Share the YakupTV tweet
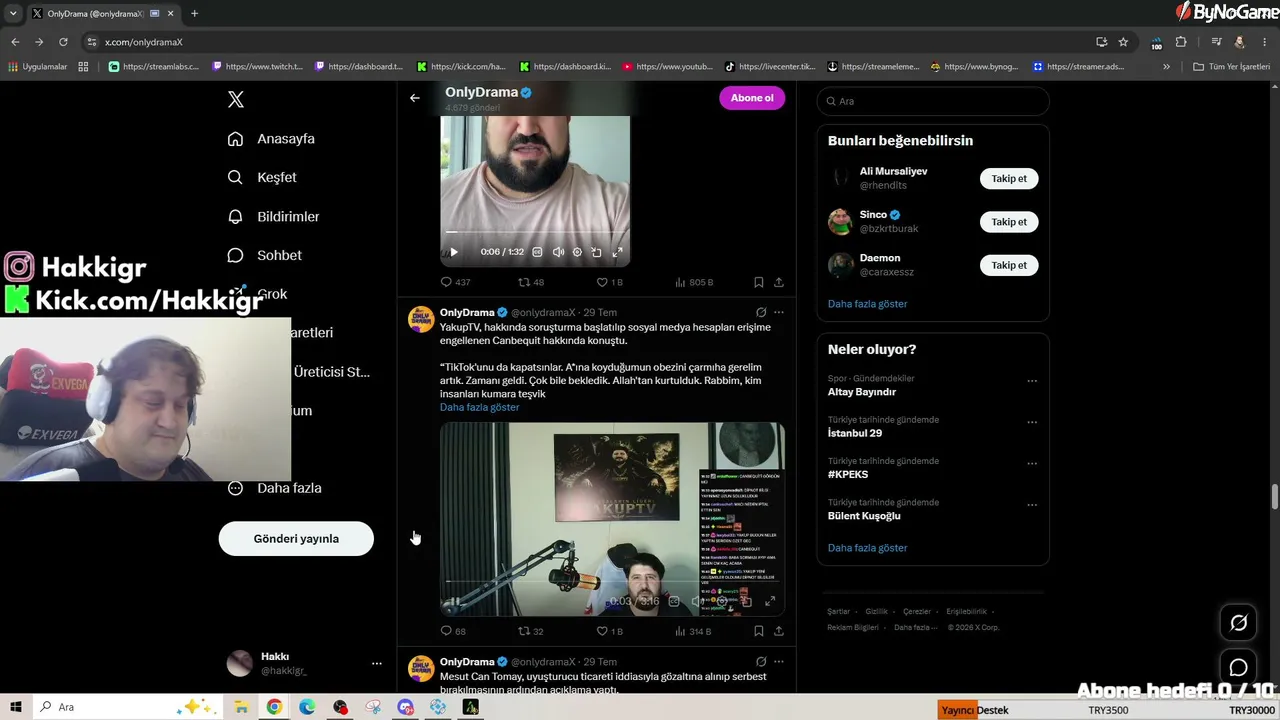This screenshot has height=720, width=1280. pyautogui.click(x=779, y=631)
